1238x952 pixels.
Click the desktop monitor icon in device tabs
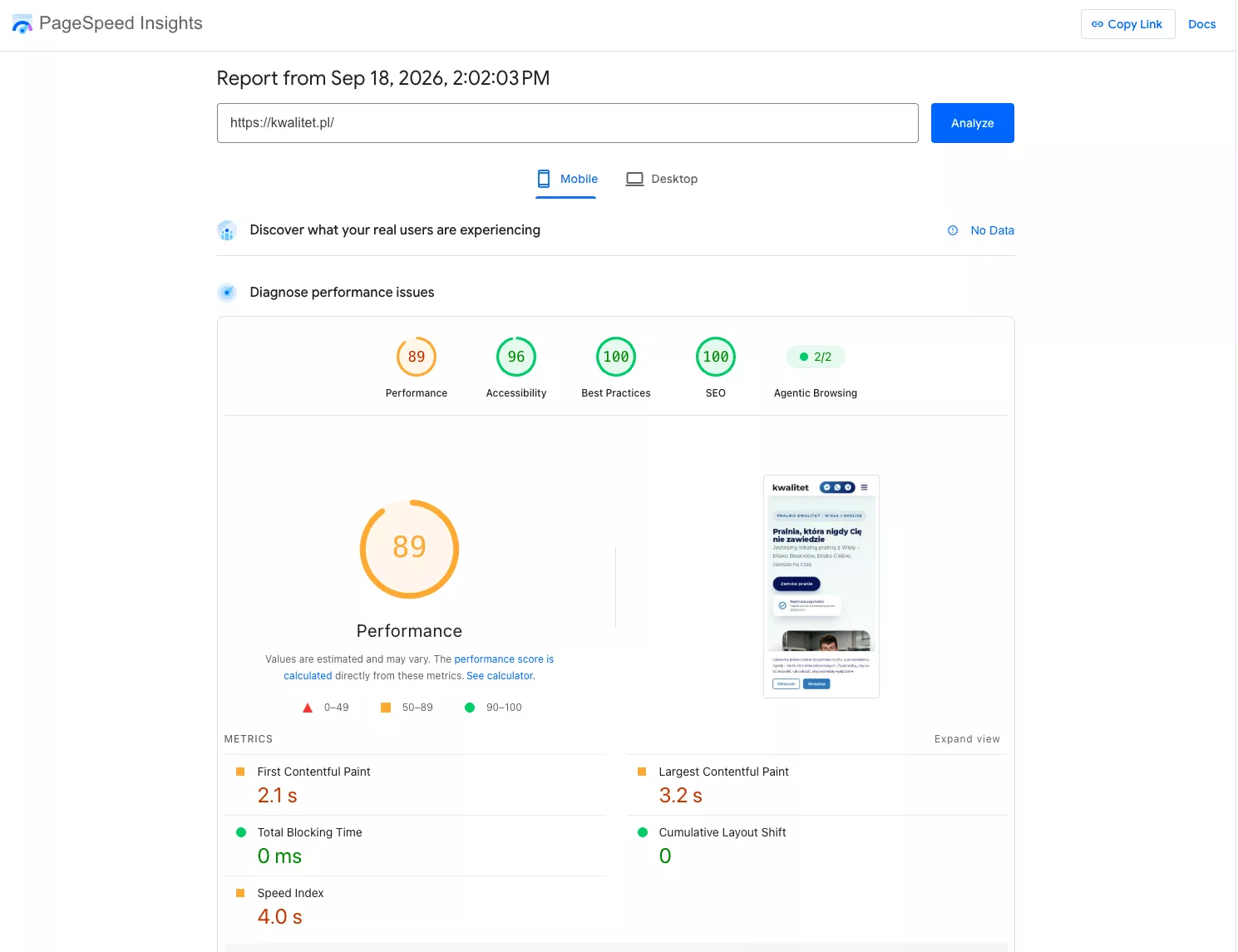click(x=634, y=179)
